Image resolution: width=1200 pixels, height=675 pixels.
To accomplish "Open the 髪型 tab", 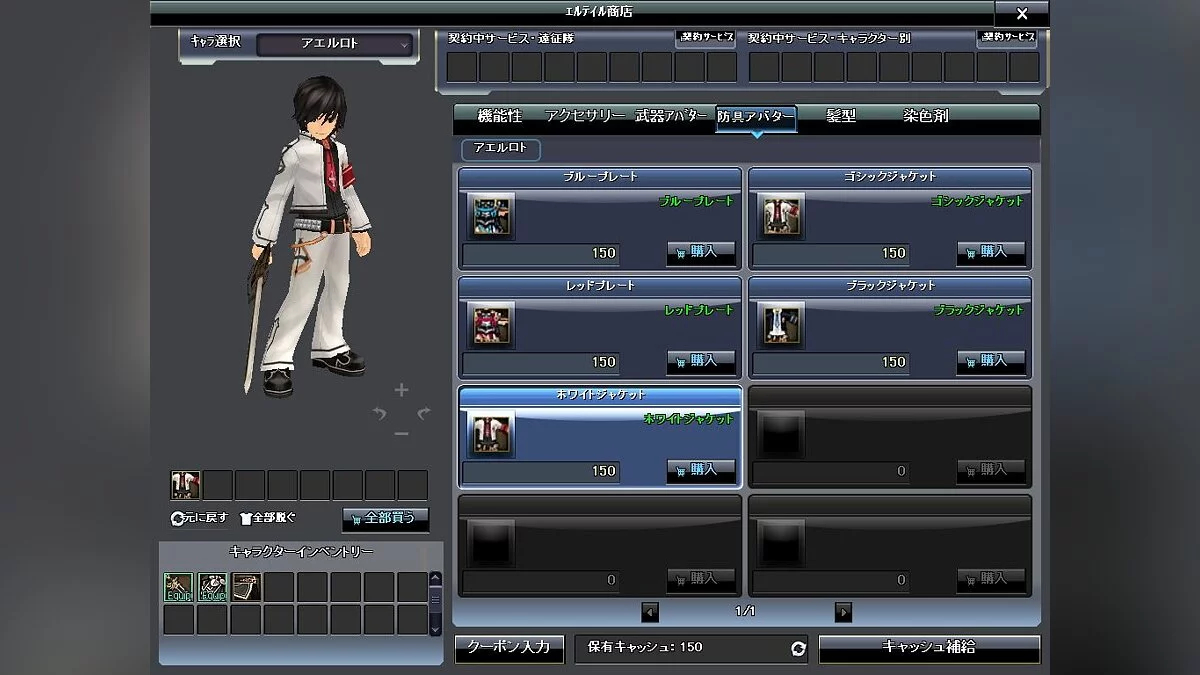I will 841,116.
